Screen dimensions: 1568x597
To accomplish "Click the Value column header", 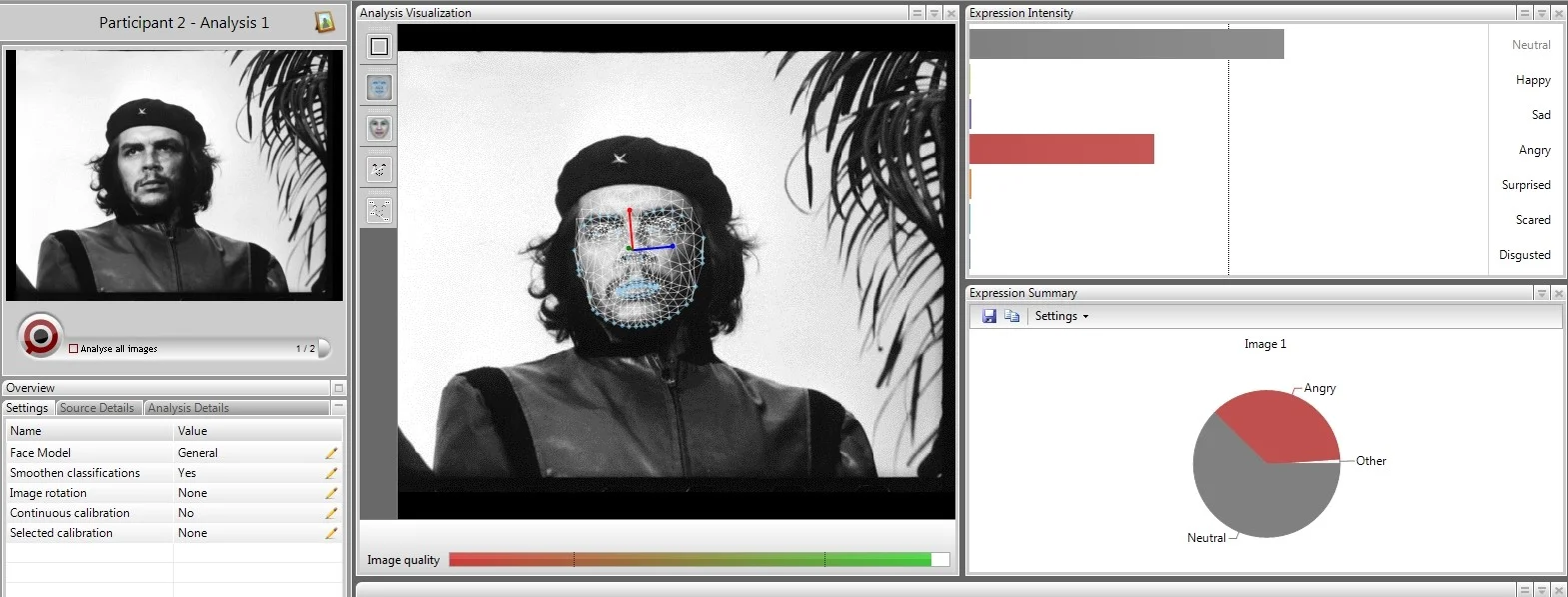I will [258, 431].
